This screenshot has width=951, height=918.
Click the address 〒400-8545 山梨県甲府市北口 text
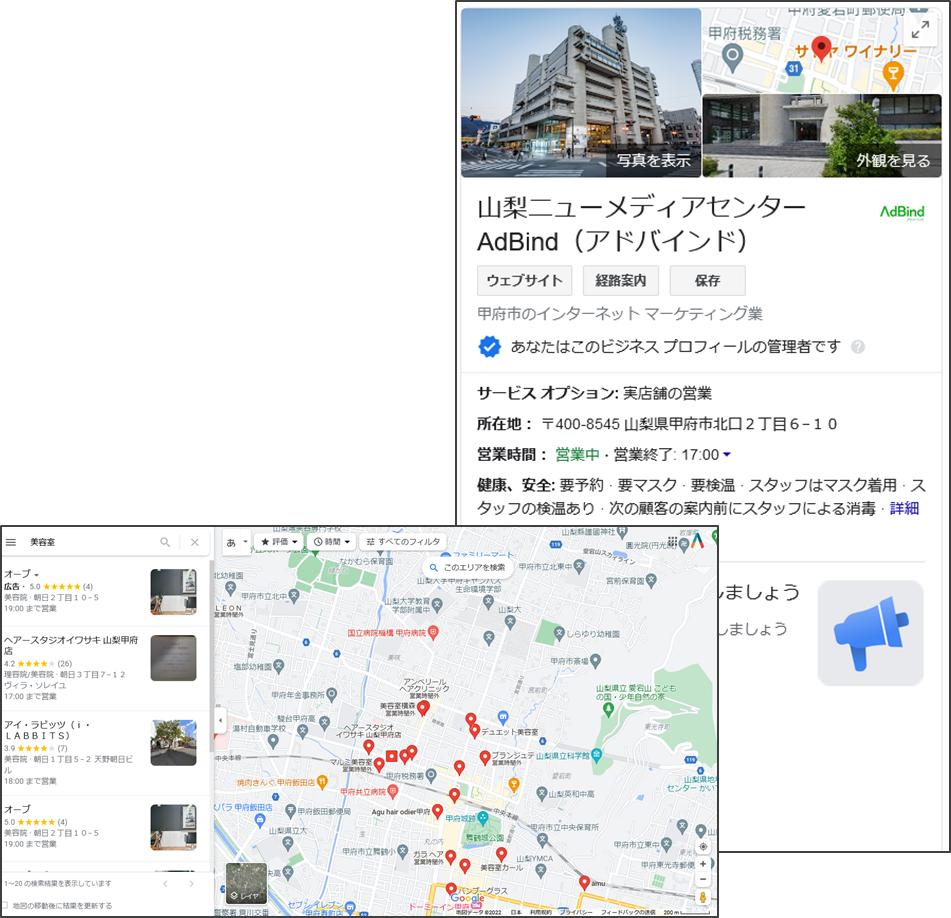tap(689, 424)
